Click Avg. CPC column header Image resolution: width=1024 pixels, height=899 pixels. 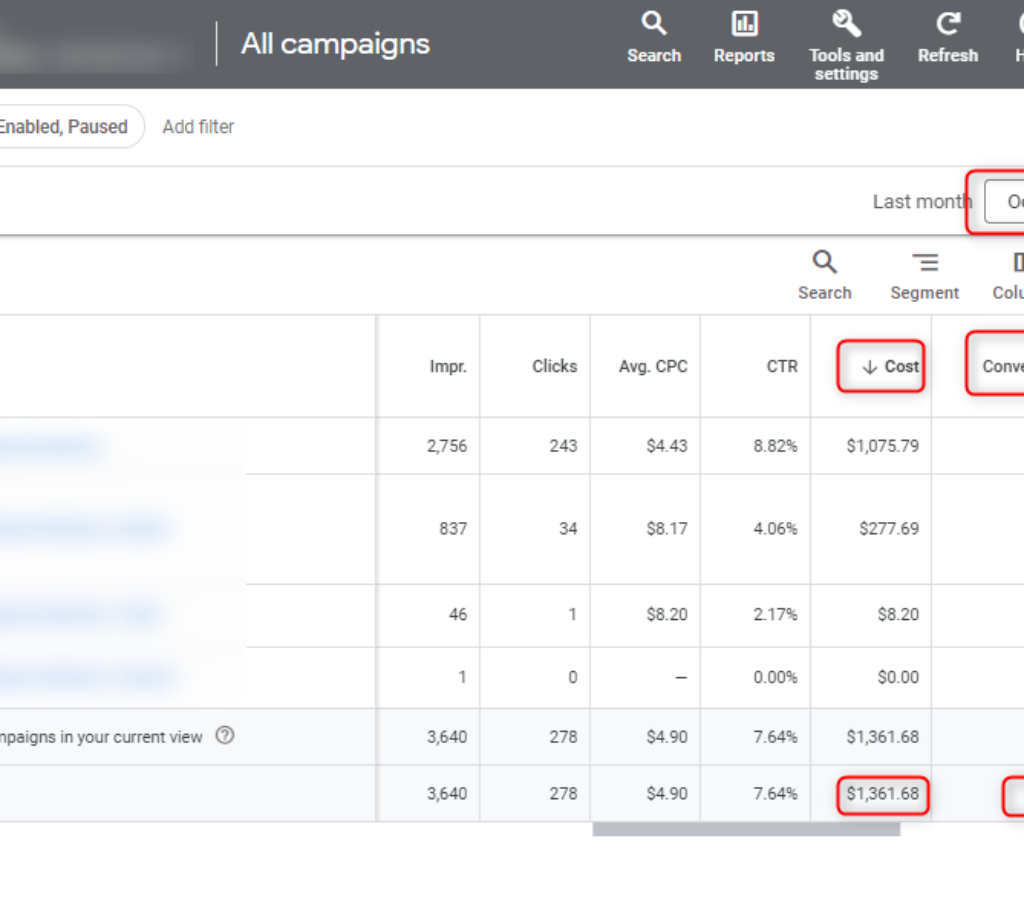[653, 366]
